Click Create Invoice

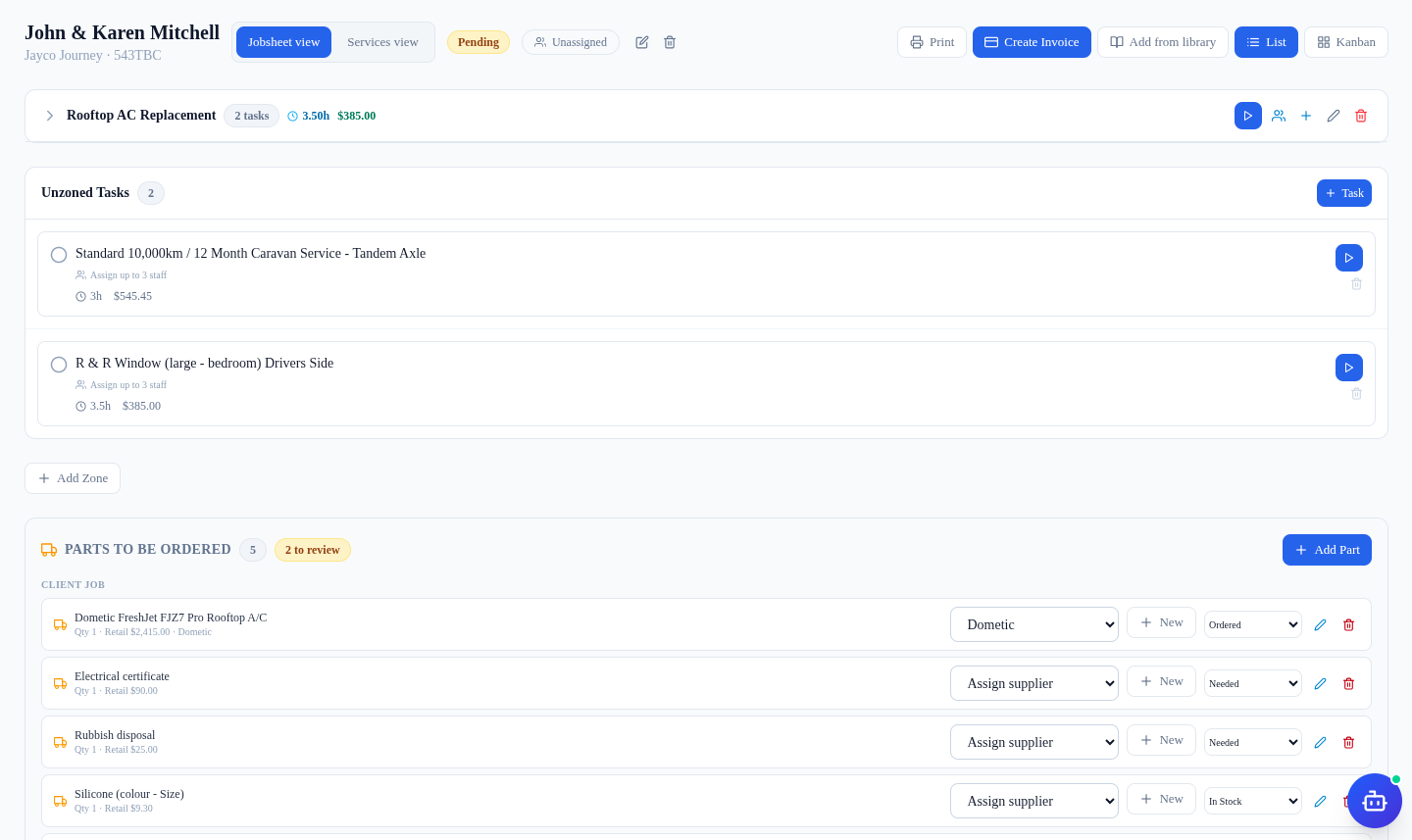pyautogui.click(x=1032, y=42)
